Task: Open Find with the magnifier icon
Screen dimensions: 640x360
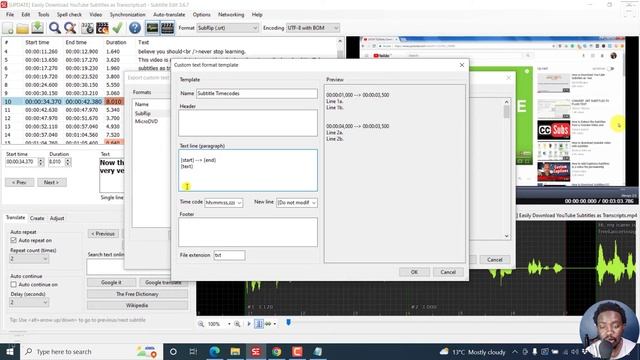Action: [55, 28]
